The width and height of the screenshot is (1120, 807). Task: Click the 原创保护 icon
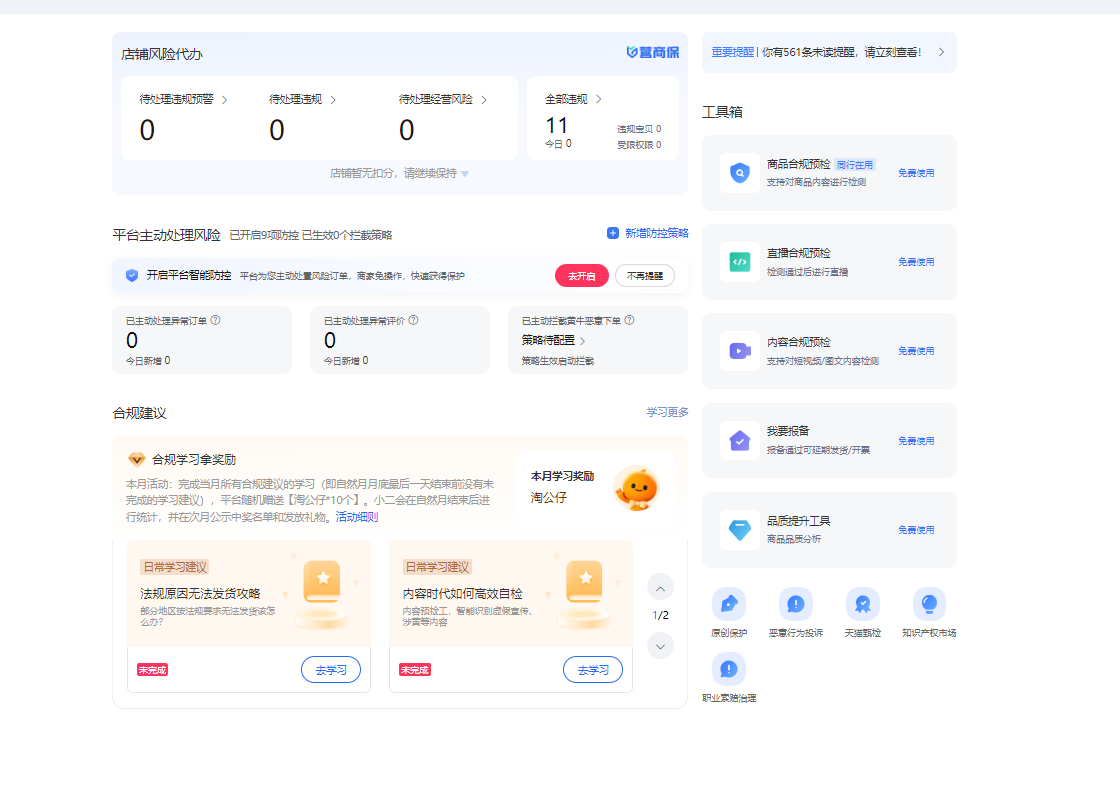729,604
